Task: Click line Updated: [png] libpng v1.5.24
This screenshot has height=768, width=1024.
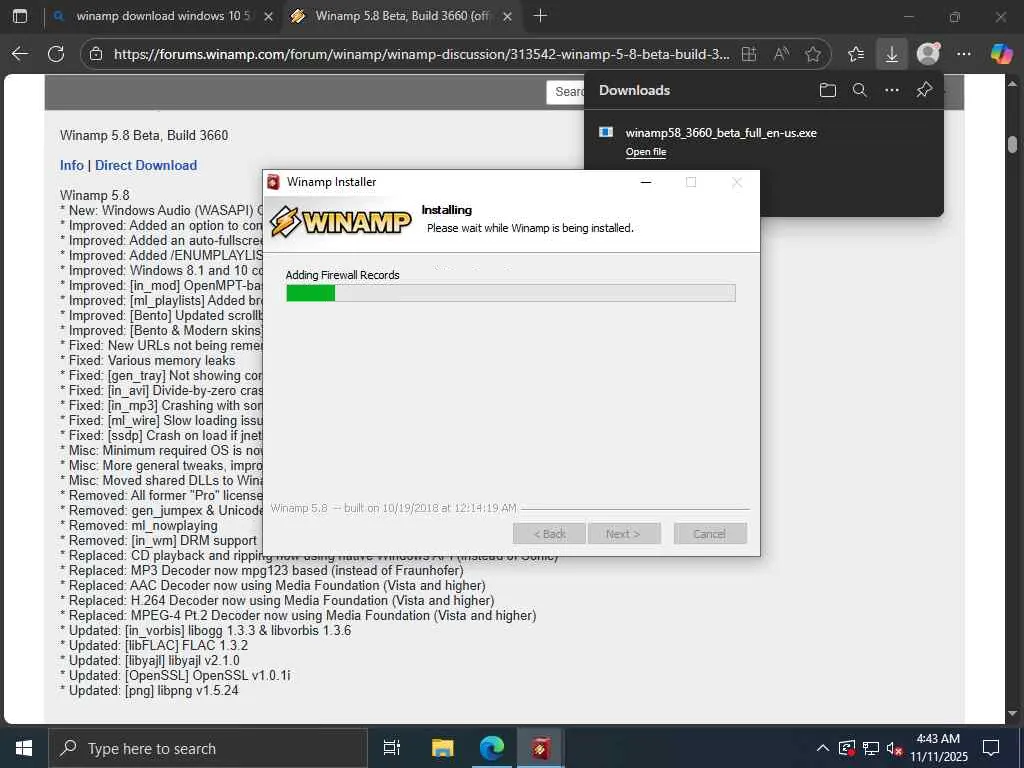Action: click(150, 690)
